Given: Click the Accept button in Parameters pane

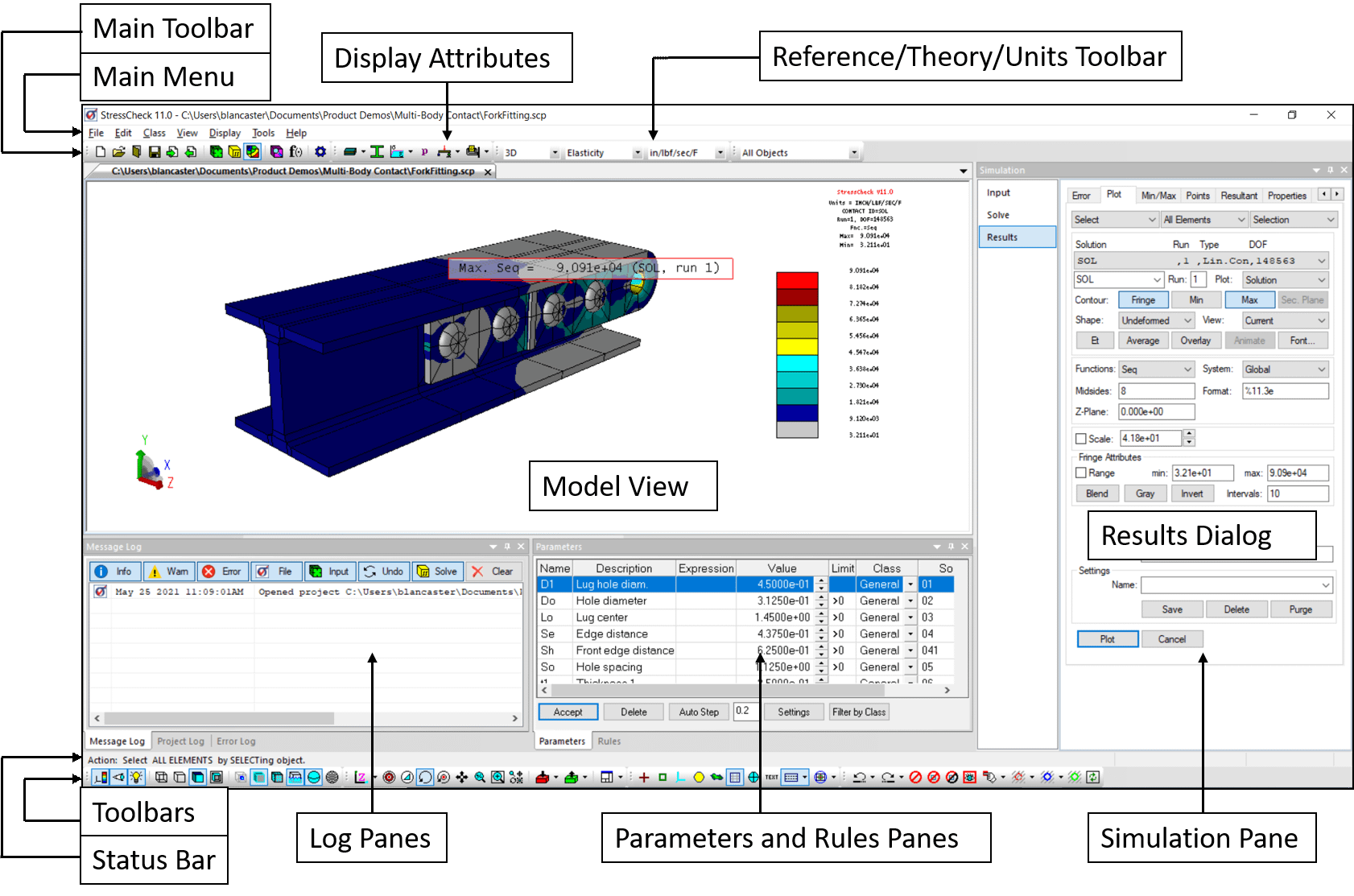Looking at the screenshot, I should coord(568,712).
